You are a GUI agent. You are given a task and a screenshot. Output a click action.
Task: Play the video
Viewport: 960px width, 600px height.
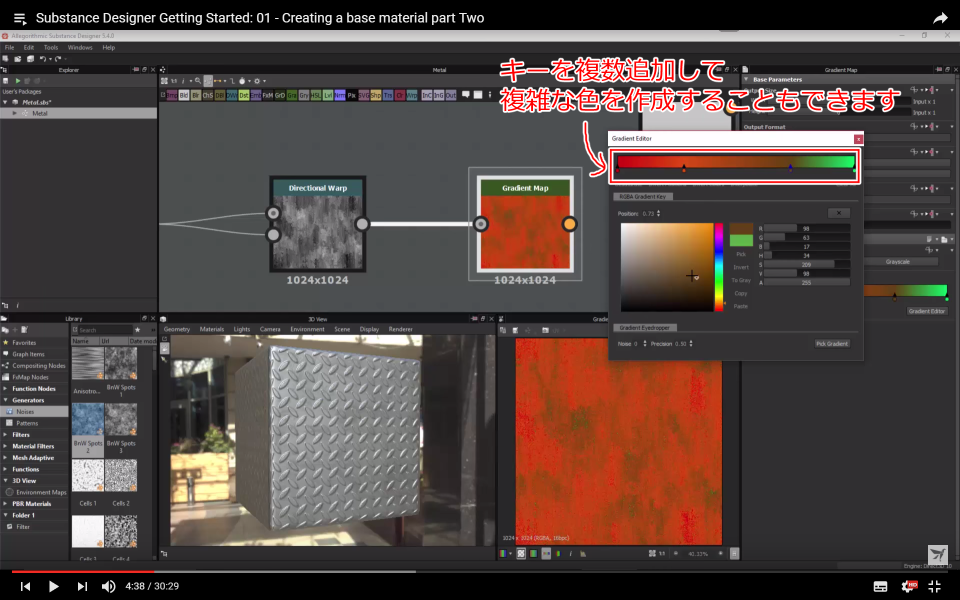point(53,587)
